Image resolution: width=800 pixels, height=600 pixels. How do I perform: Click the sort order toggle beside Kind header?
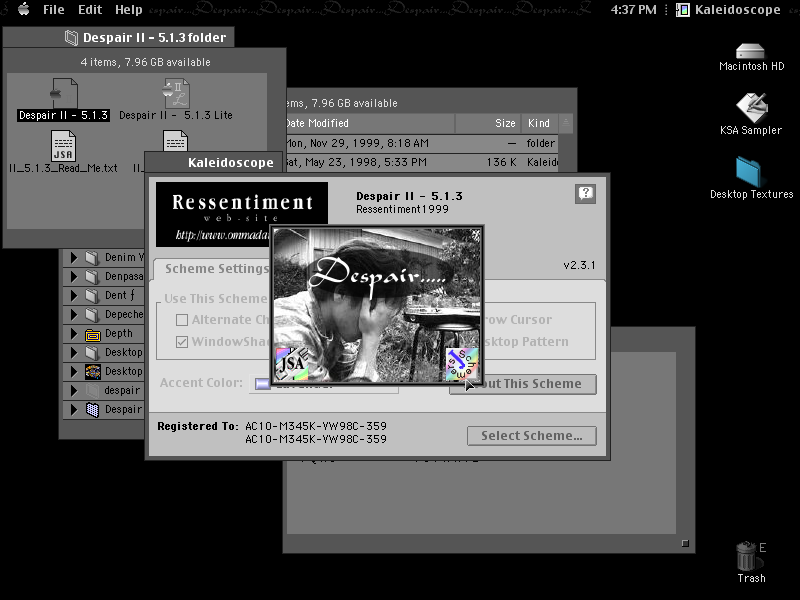click(x=565, y=123)
